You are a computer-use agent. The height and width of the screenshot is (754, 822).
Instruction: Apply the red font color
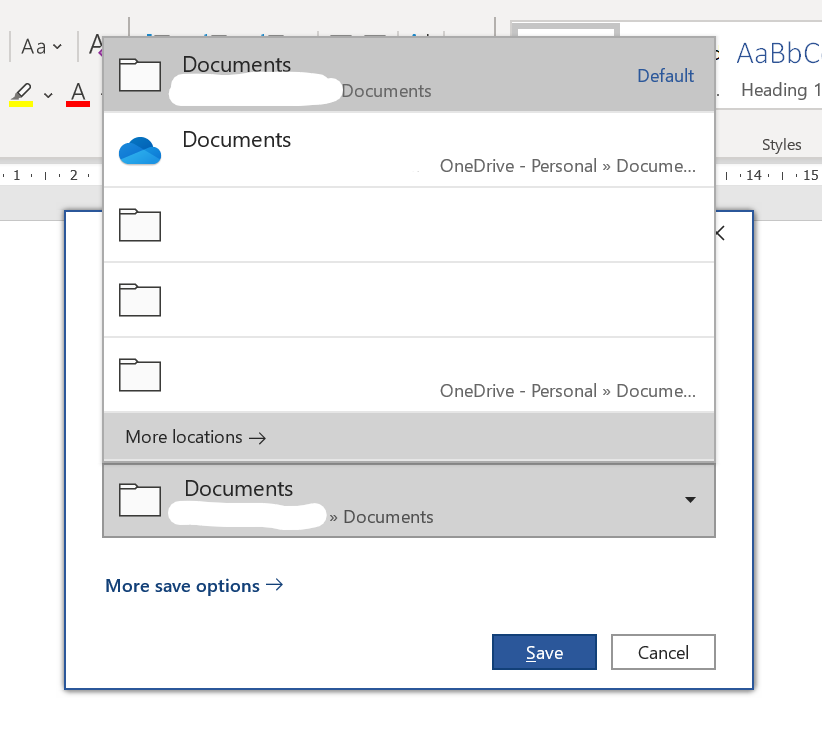[x=78, y=94]
